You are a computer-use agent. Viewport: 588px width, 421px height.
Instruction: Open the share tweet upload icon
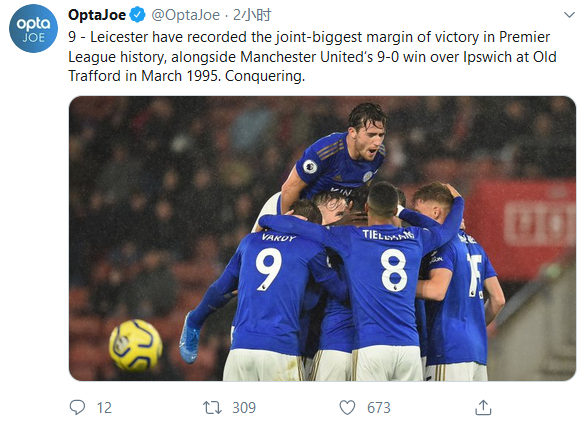[483, 408]
